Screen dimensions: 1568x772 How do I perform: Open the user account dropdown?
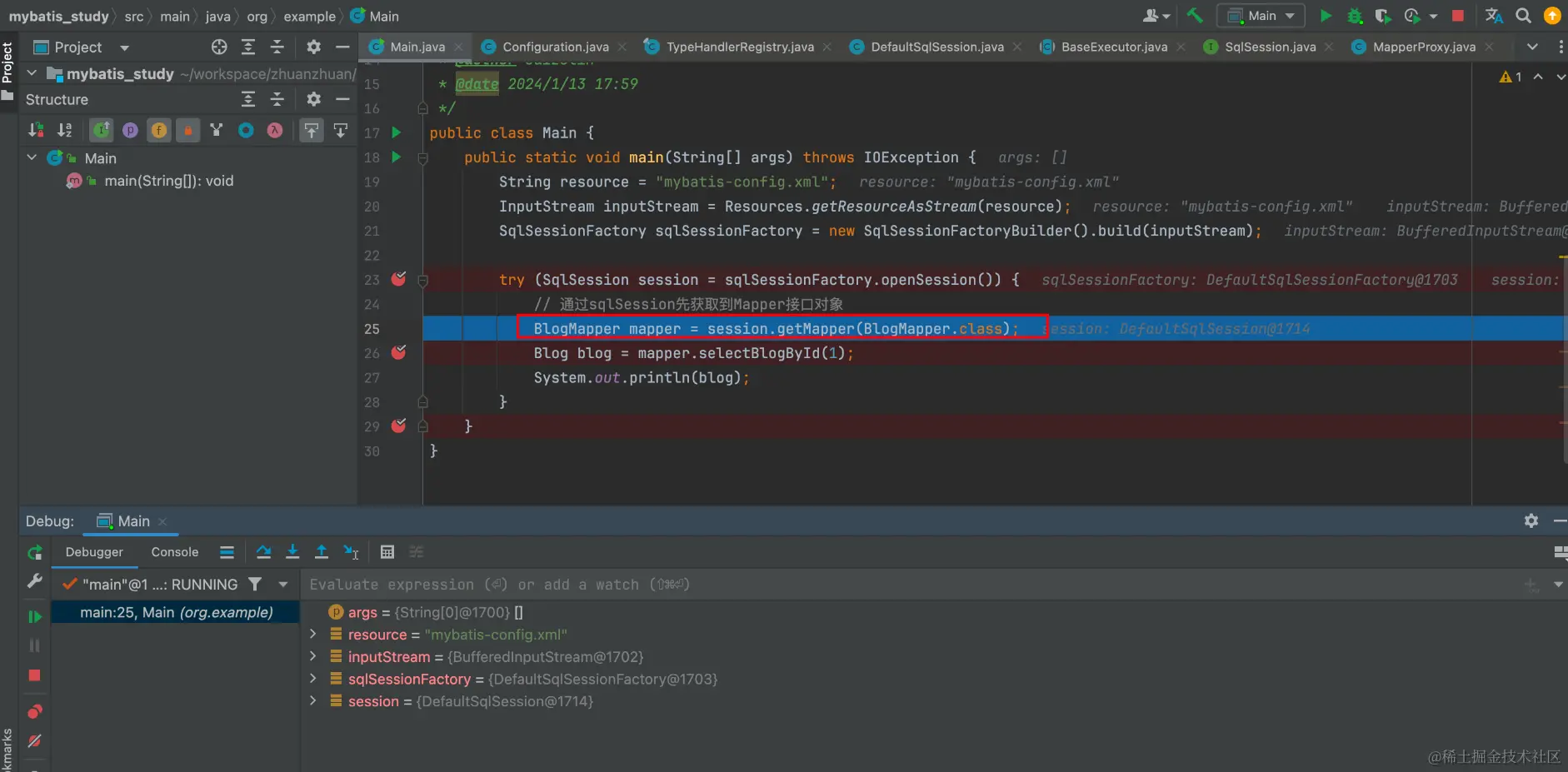[x=1156, y=16]
